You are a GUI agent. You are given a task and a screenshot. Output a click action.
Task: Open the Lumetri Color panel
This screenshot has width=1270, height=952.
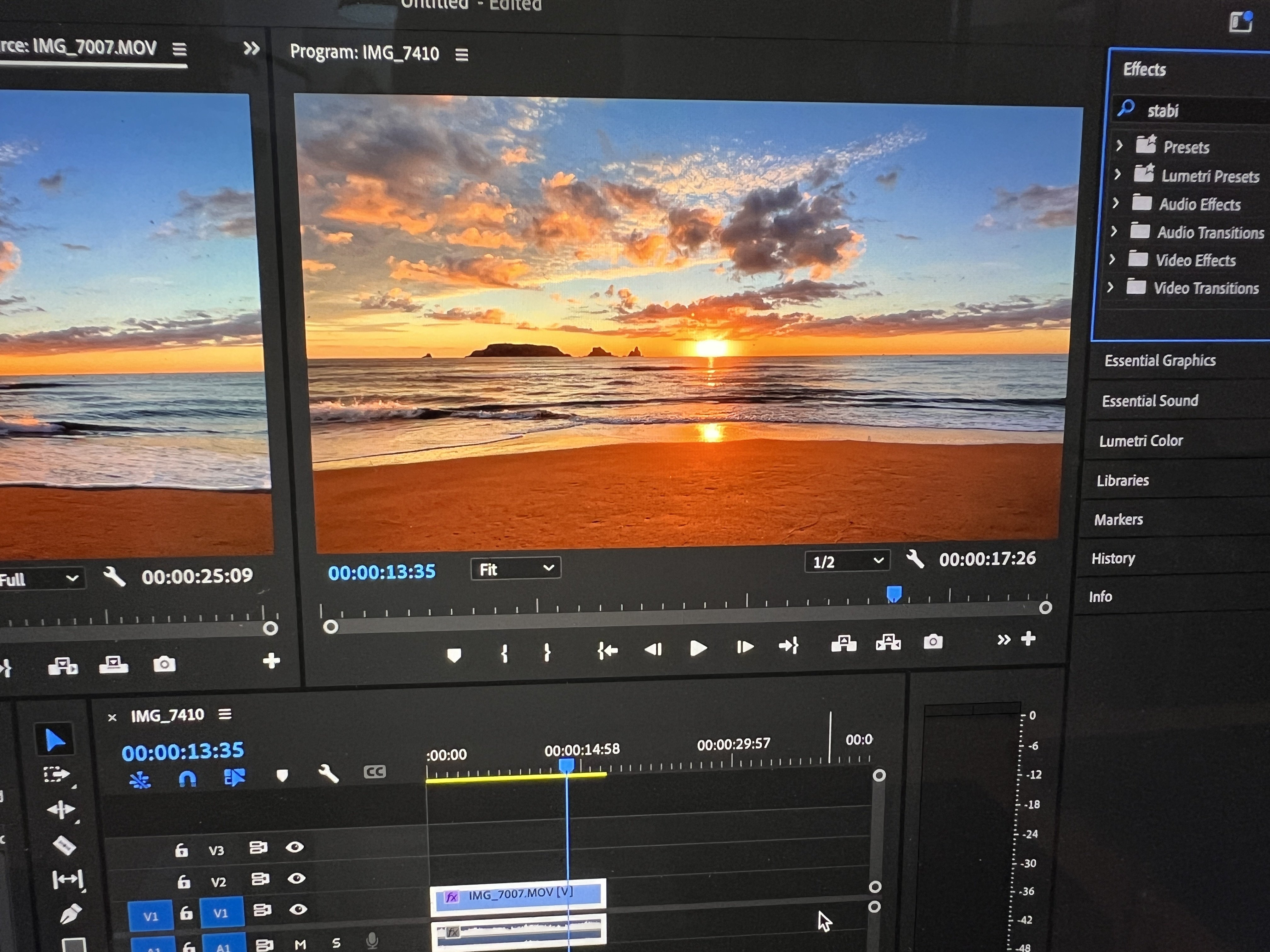[x=1141, y=441]
